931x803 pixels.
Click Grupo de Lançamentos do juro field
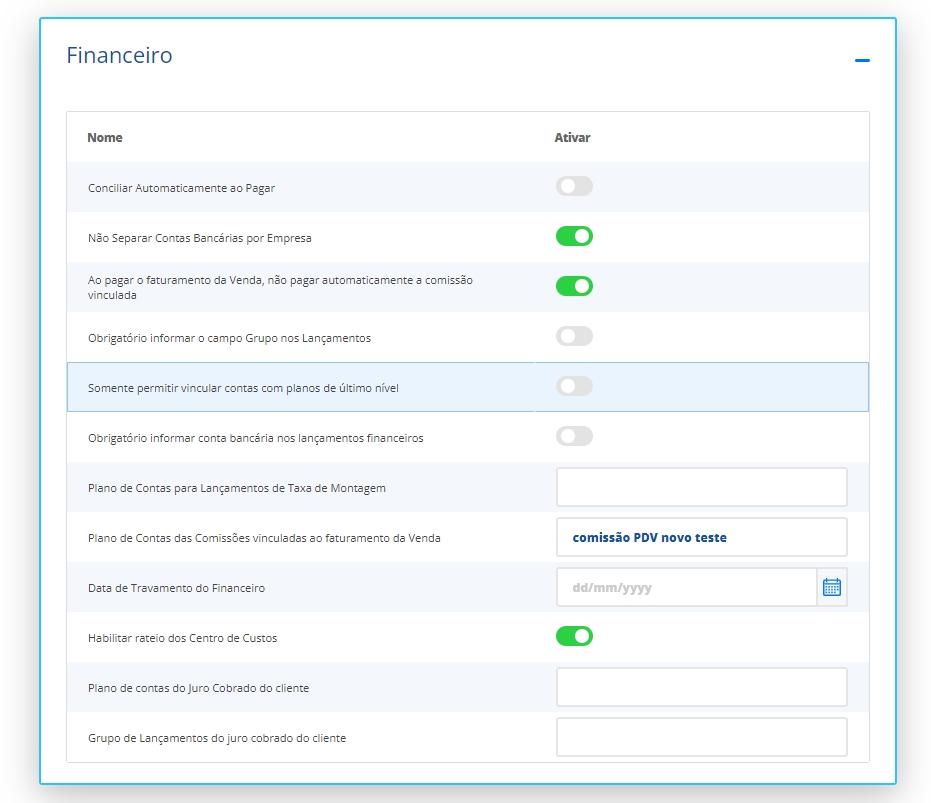[701, 737]
